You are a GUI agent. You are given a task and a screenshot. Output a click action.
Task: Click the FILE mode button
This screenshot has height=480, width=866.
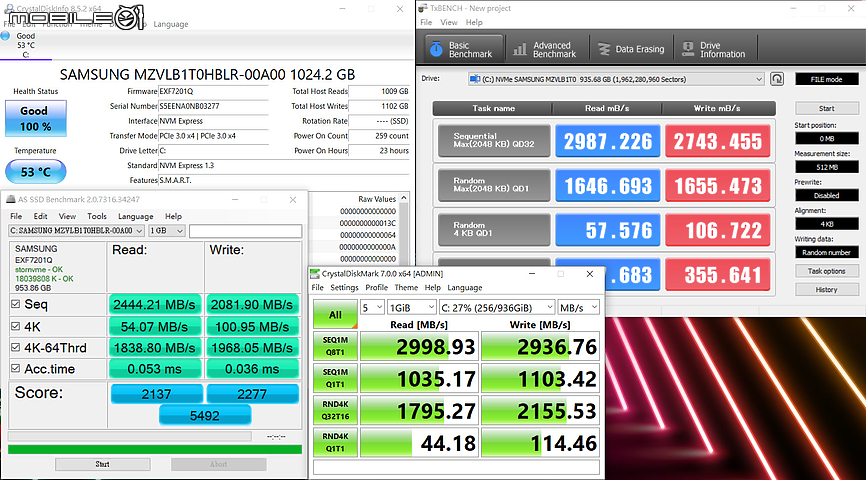coord(827,79)
